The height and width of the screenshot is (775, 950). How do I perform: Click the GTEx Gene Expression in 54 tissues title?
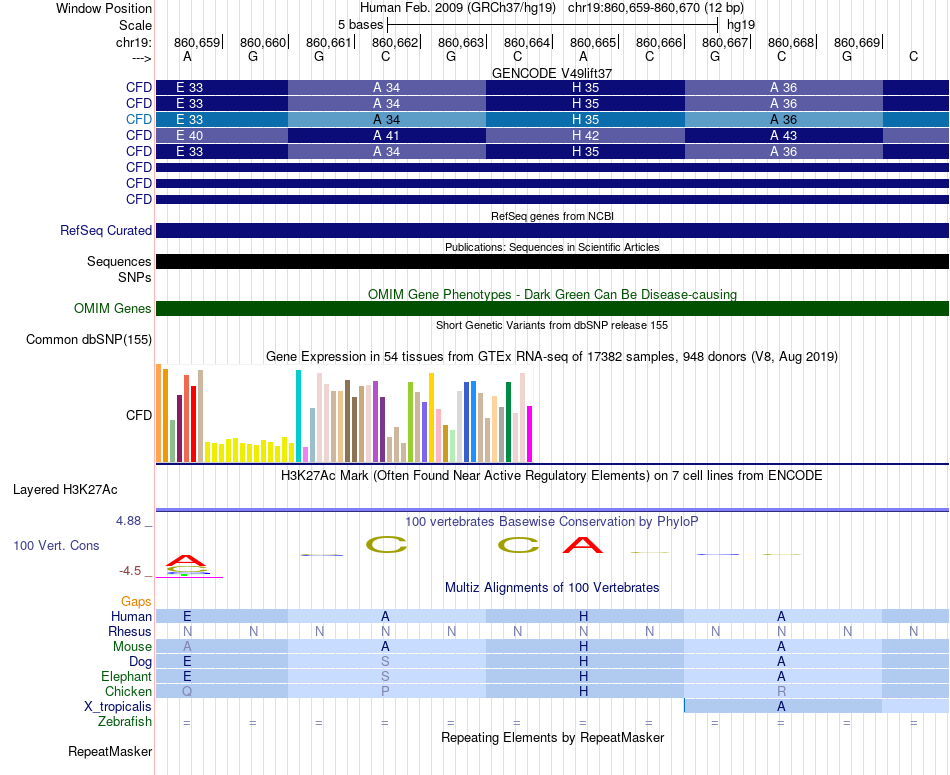point(552,356)
